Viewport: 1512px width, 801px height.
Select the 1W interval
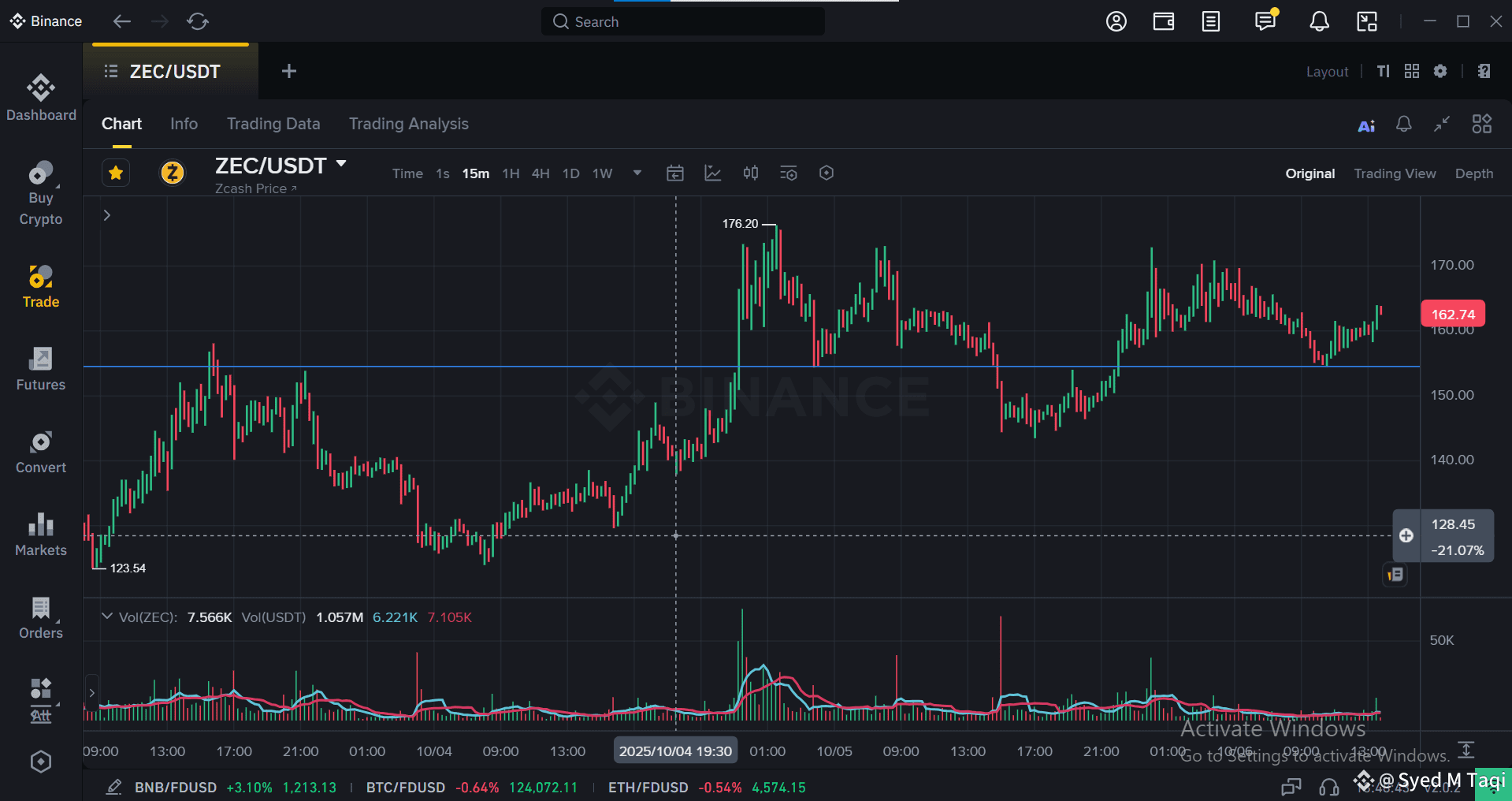coord(603,173)
